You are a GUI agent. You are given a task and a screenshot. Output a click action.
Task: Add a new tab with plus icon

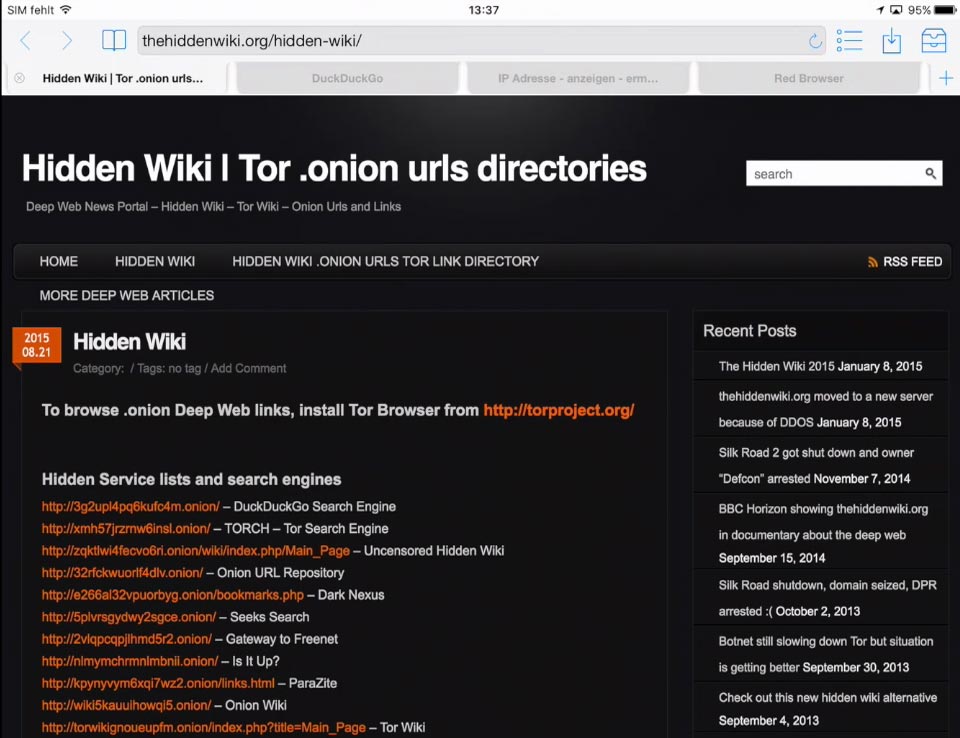[x=945, y=78]
